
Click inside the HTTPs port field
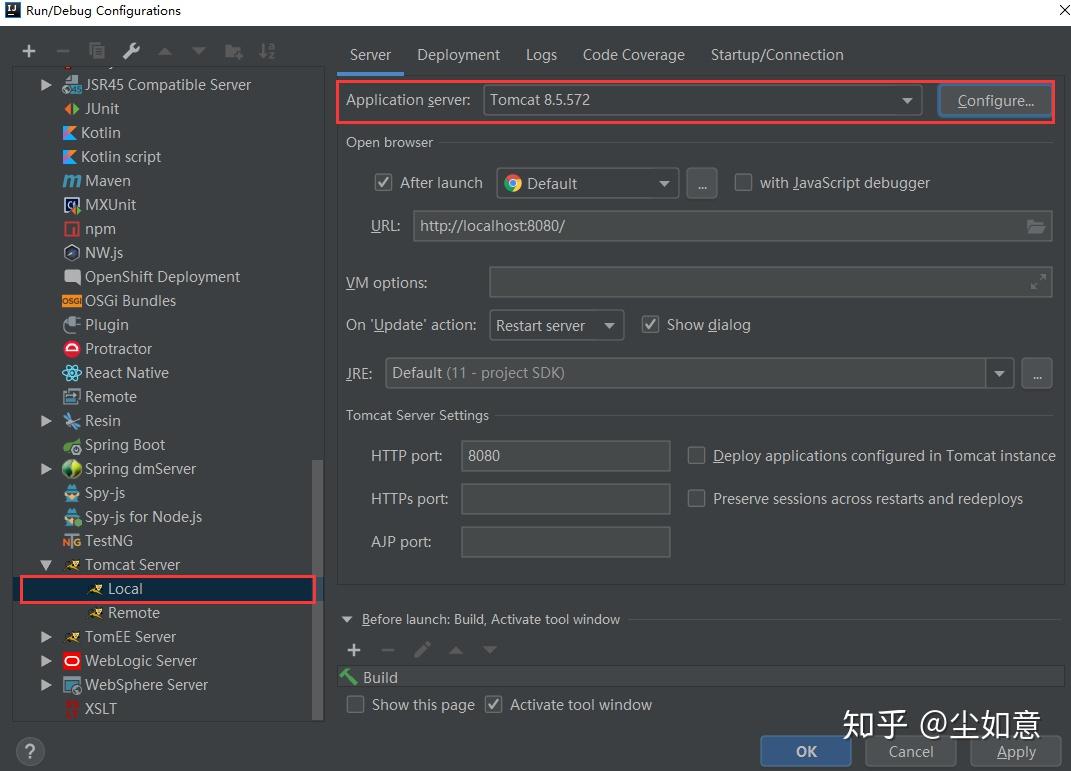point(565,498)
